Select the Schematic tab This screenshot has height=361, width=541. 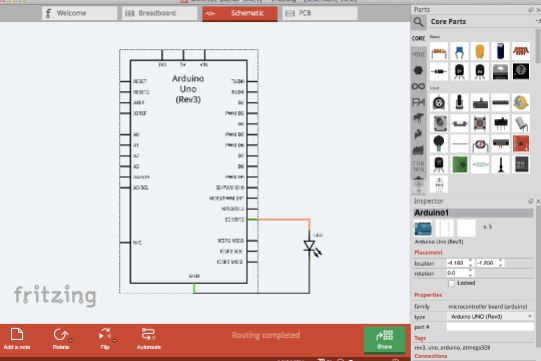point(240,13)
